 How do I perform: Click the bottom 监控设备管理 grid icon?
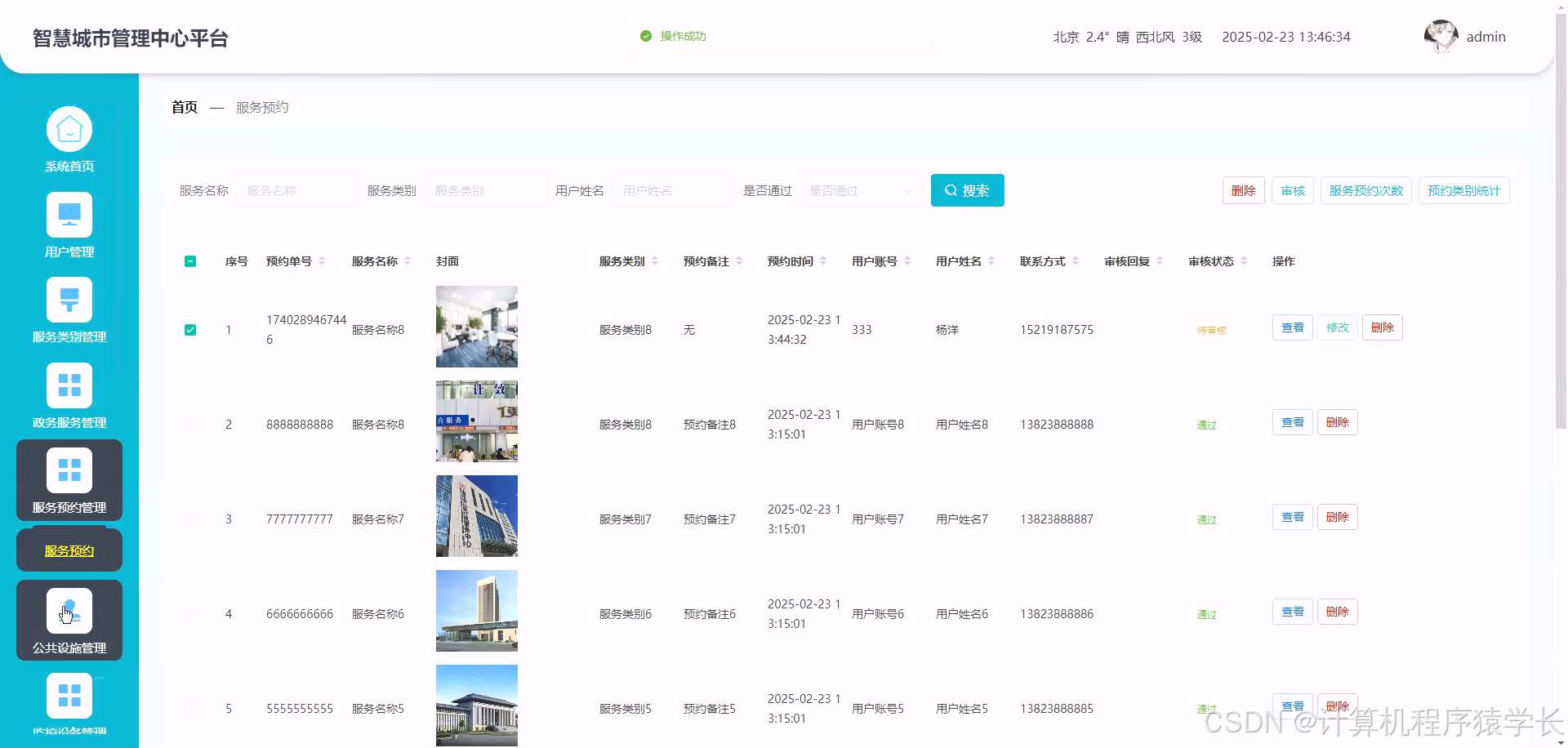coord(69,696)
